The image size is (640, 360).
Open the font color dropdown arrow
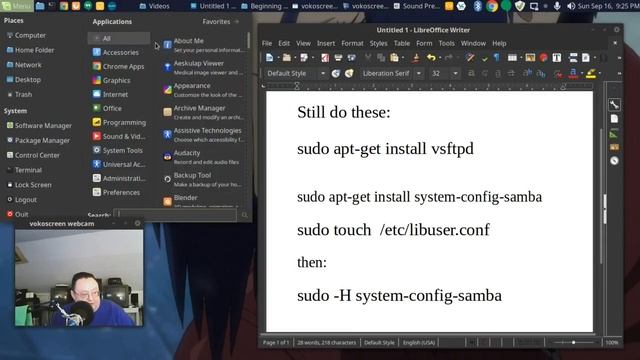(582, 74)
